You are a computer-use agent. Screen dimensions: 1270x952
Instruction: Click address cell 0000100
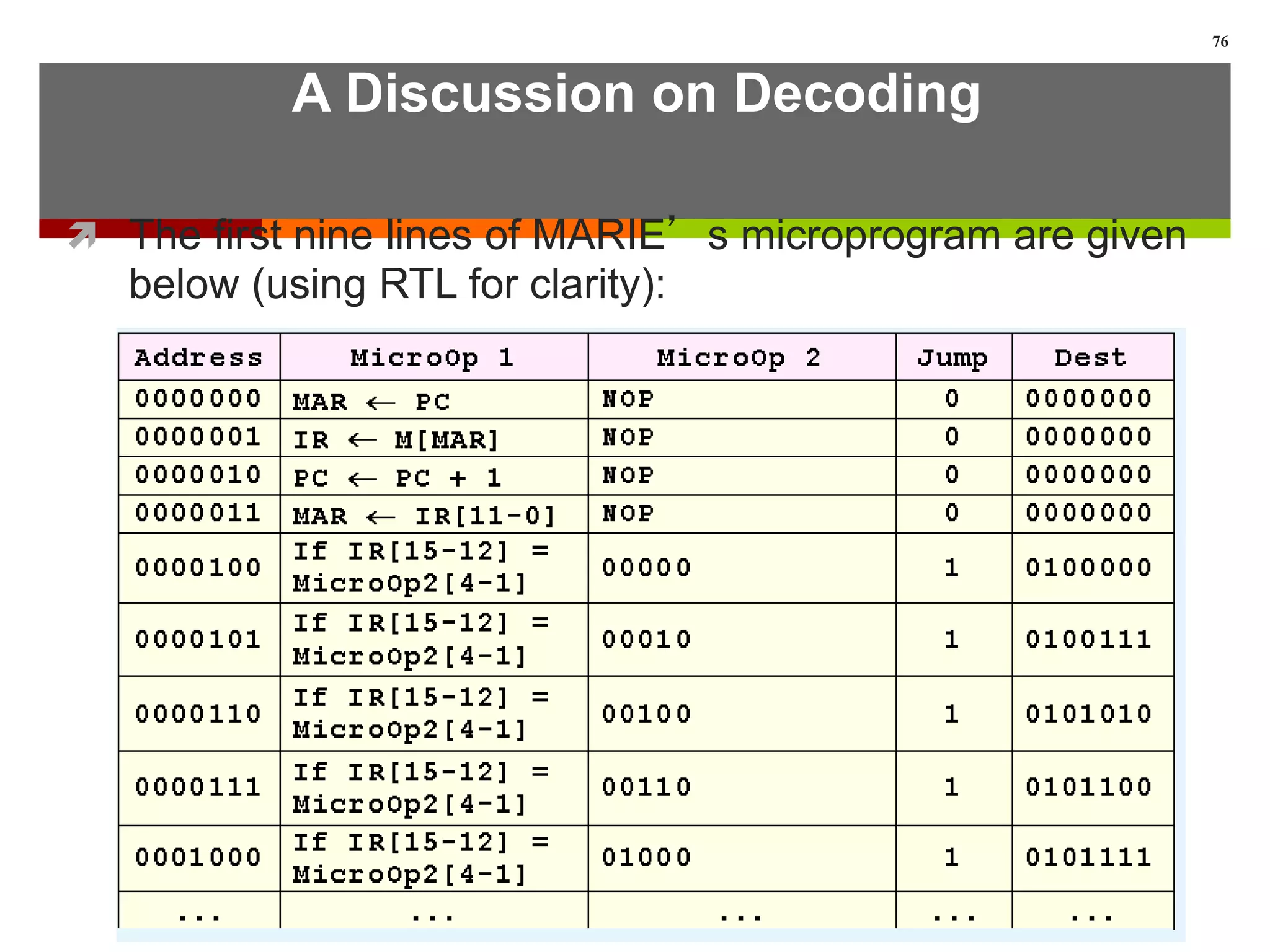click(198, 568)
